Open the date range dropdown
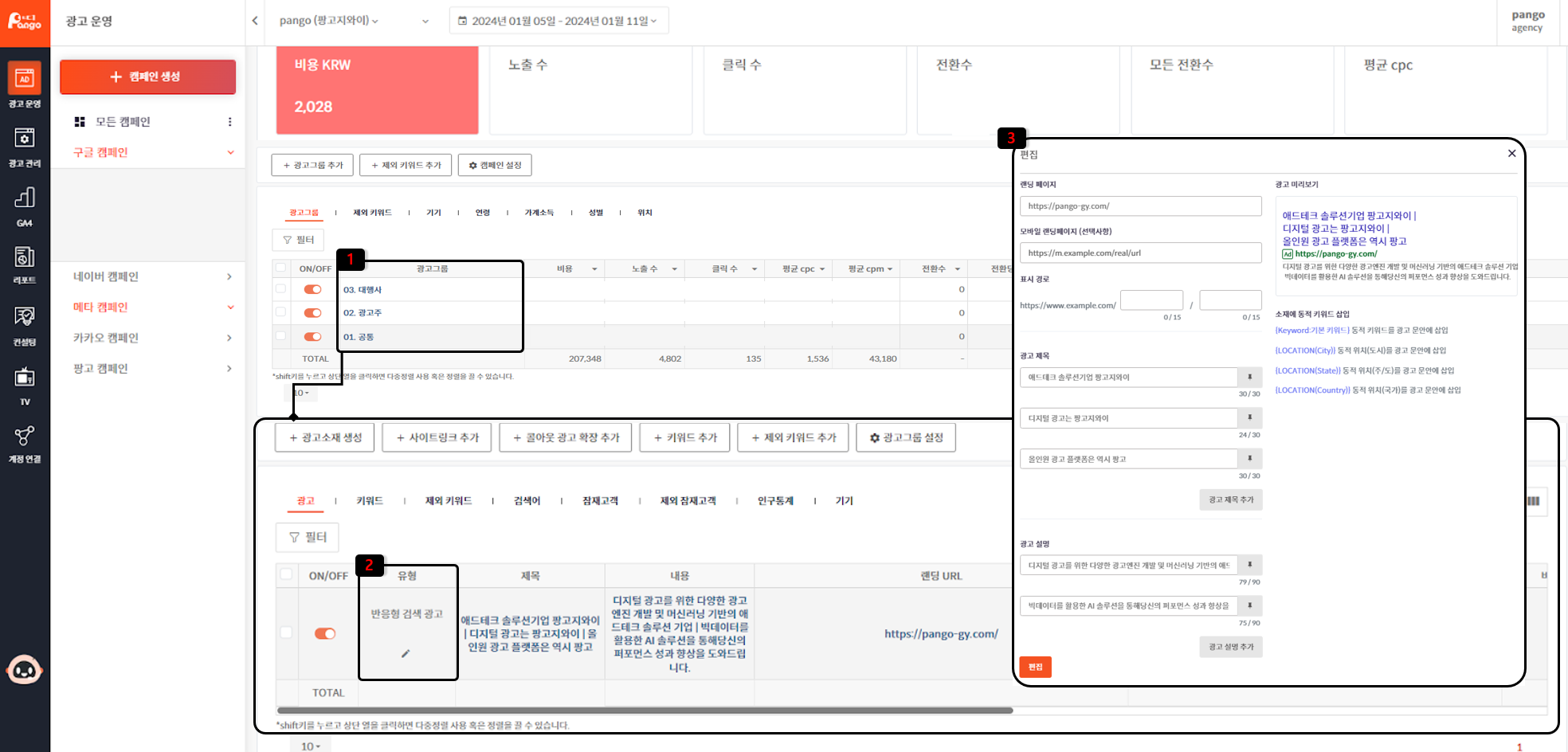This screenshot has width=1568, height=752. pyautogui.click(x=559, y=21)
